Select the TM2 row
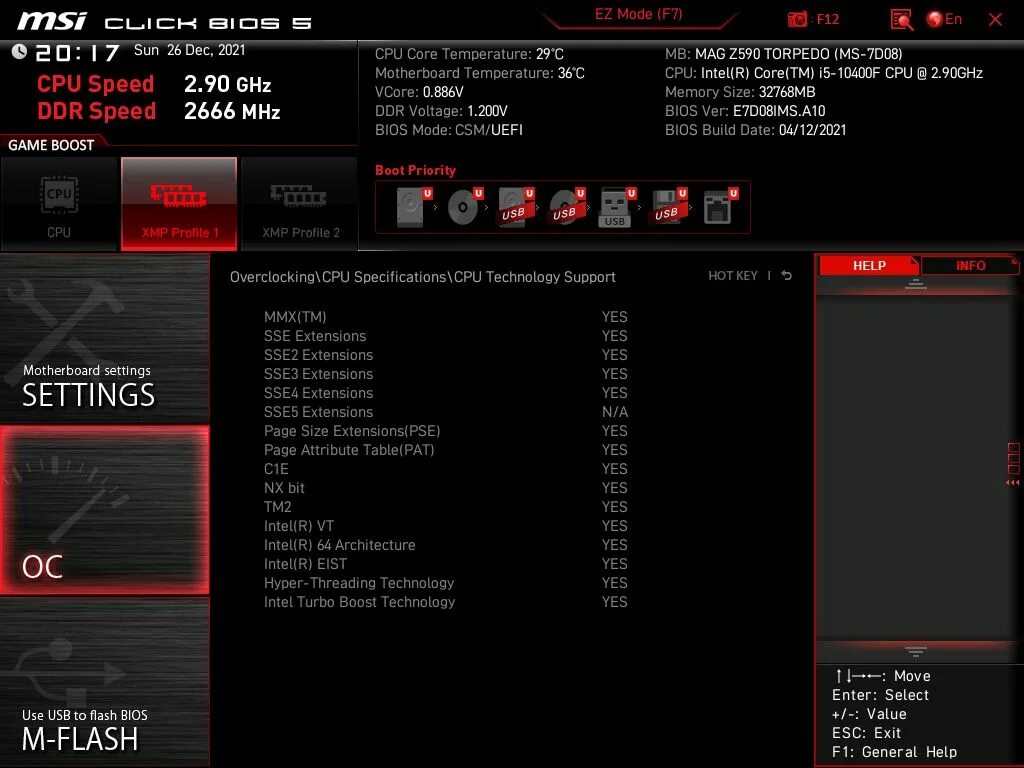This screenshot has height=768, width=1024. click(x=445, y=506)
